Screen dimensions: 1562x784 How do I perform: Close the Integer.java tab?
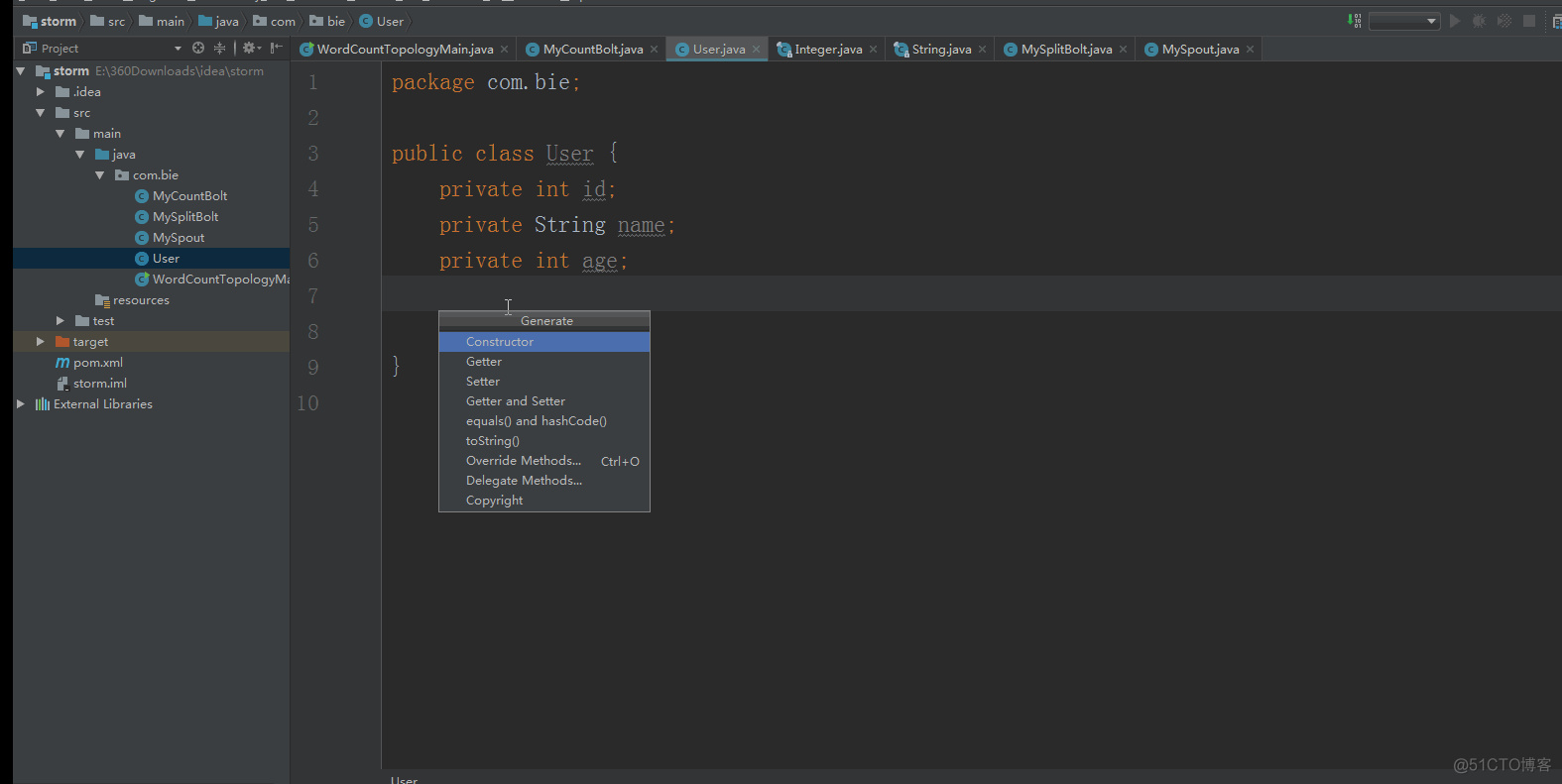coord(873,49)
